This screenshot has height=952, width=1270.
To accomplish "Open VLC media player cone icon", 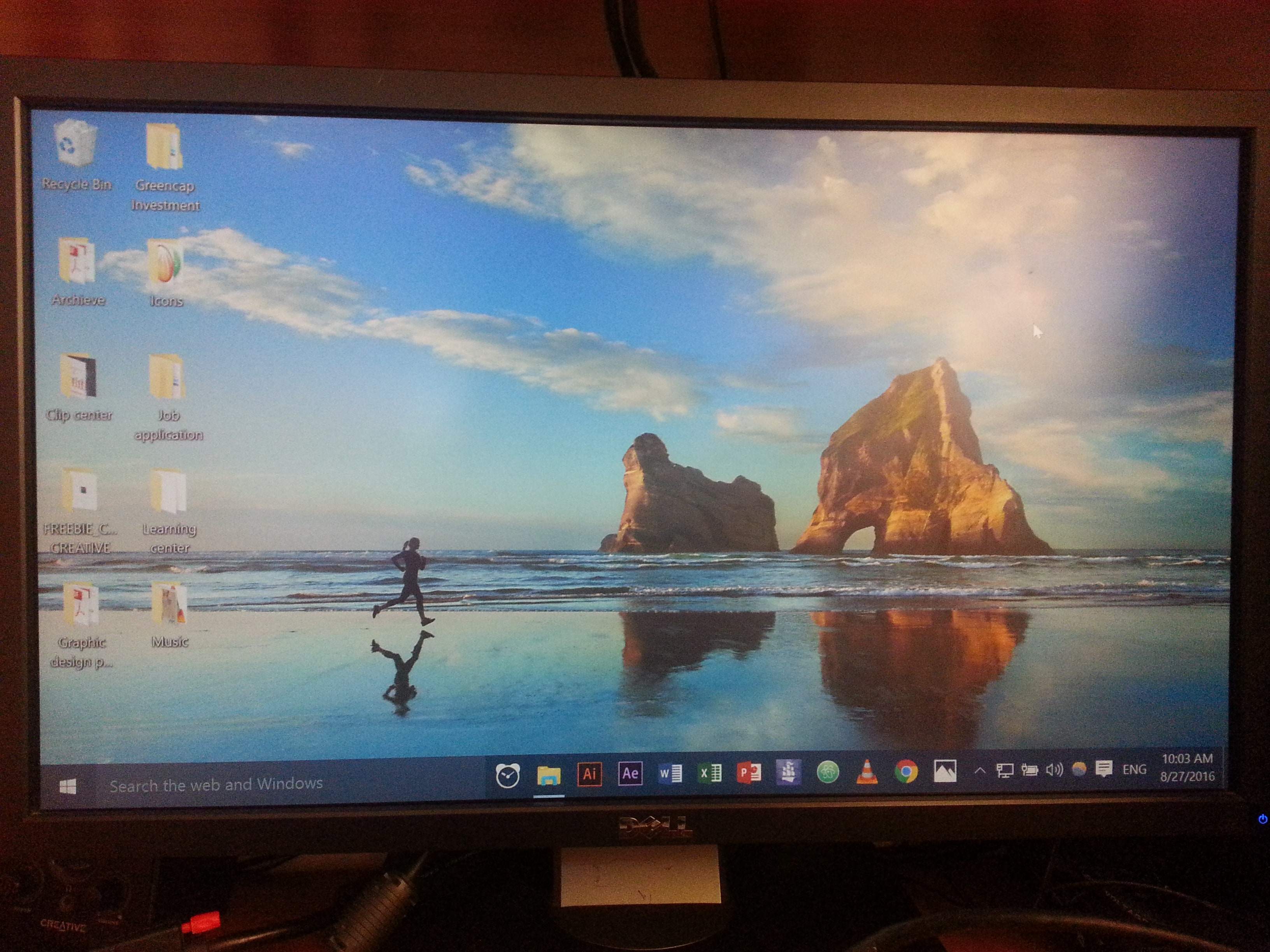I will [867, 772].
